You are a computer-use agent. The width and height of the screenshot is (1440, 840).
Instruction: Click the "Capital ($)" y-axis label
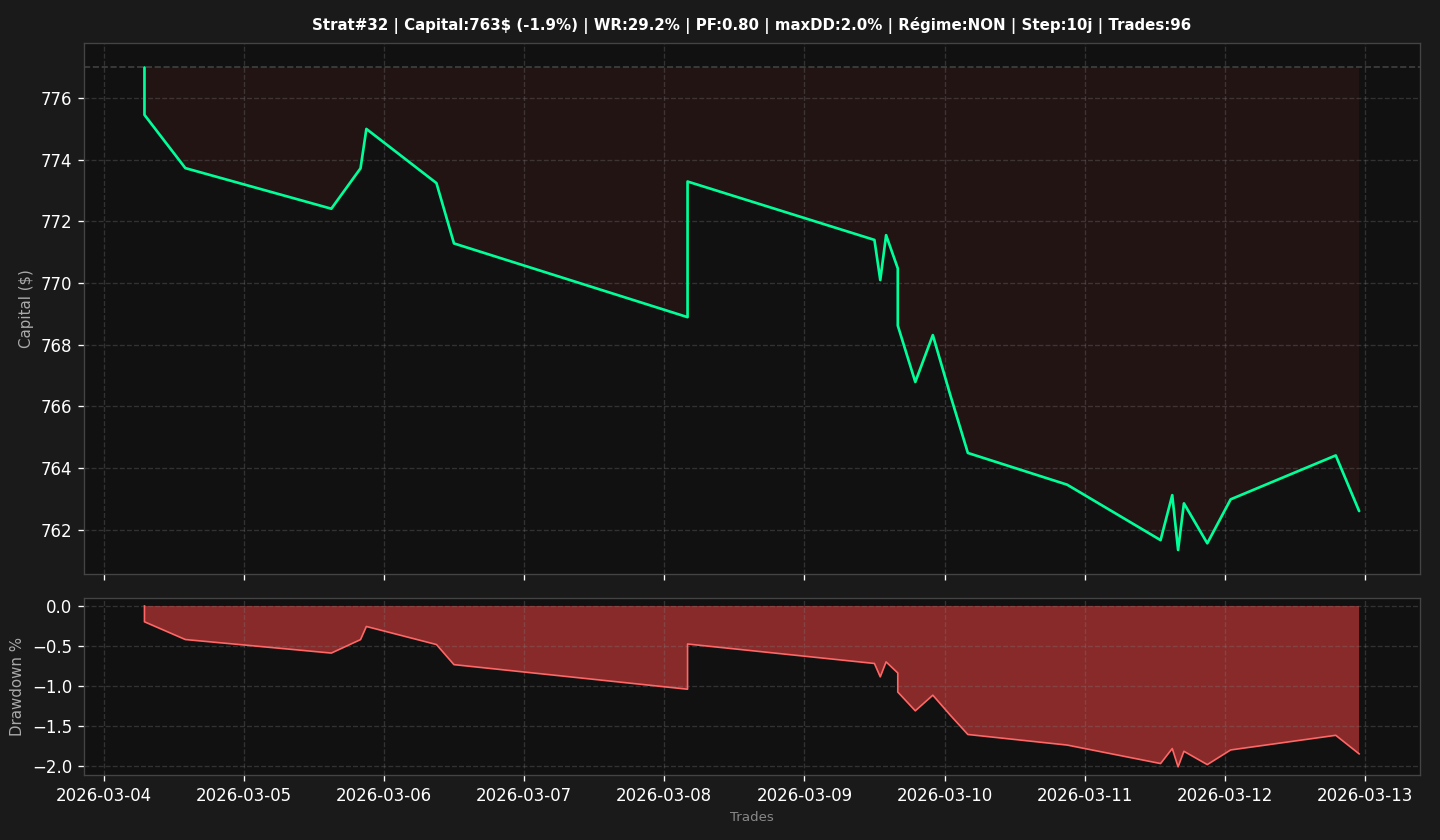[26, 308]
